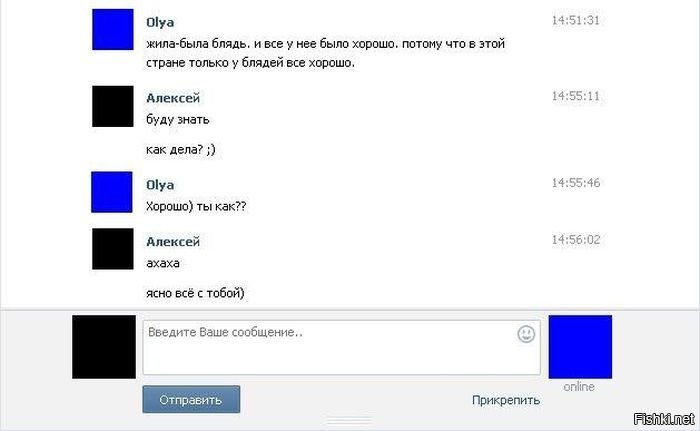The width and height of the screenshot is (700, 431).
Task: Open Olya's blue avatar beside the 14:51:31 message
Action: 113,29
